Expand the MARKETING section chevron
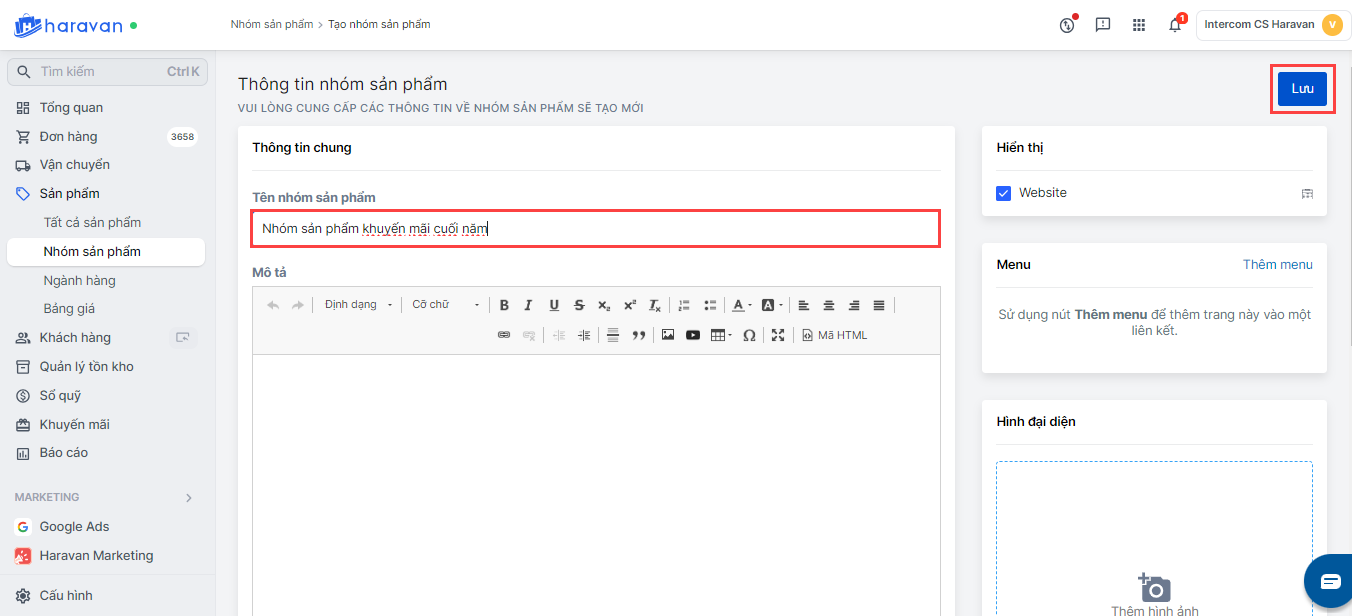The image size is (1352, 616). pos(188,497)
